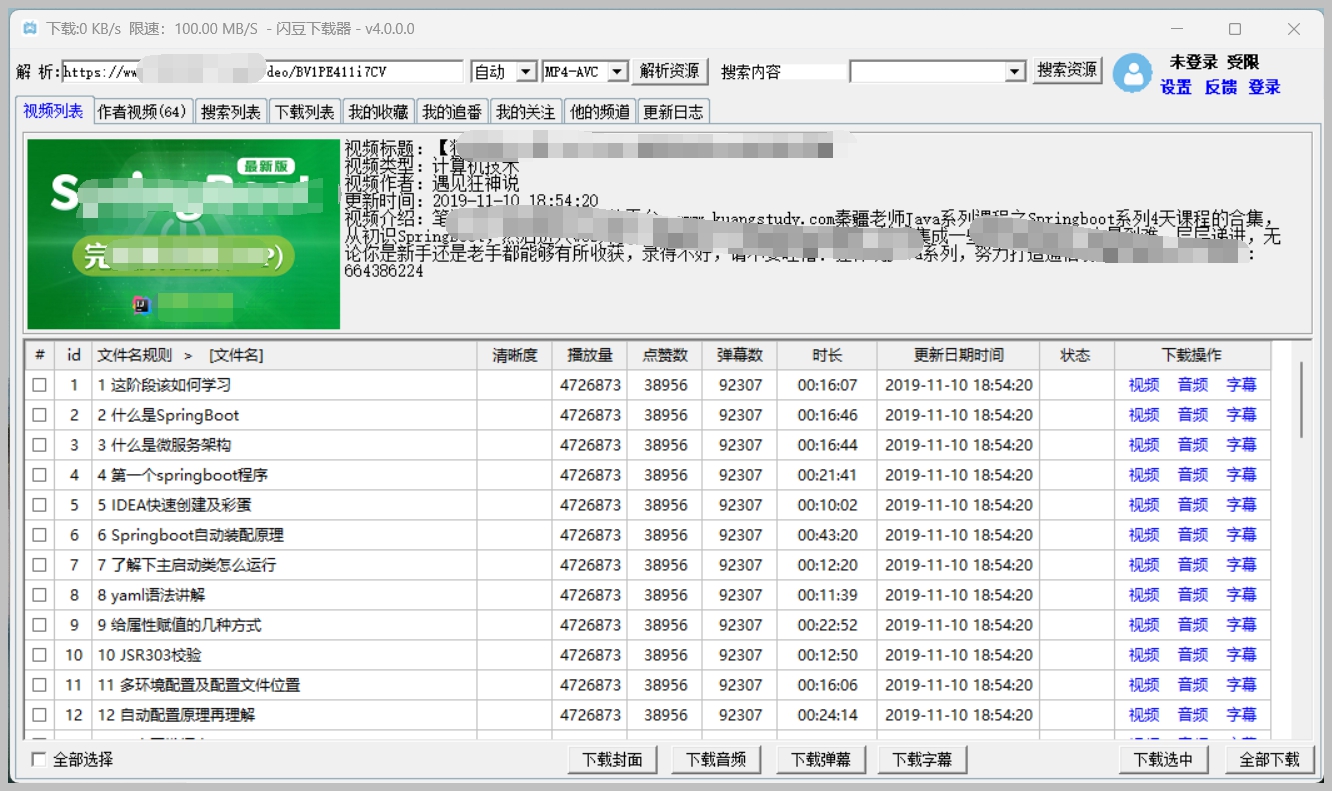Maximize the downloader window
This screenshot has width=1332, height=791.
click(x=1235, y=29)
